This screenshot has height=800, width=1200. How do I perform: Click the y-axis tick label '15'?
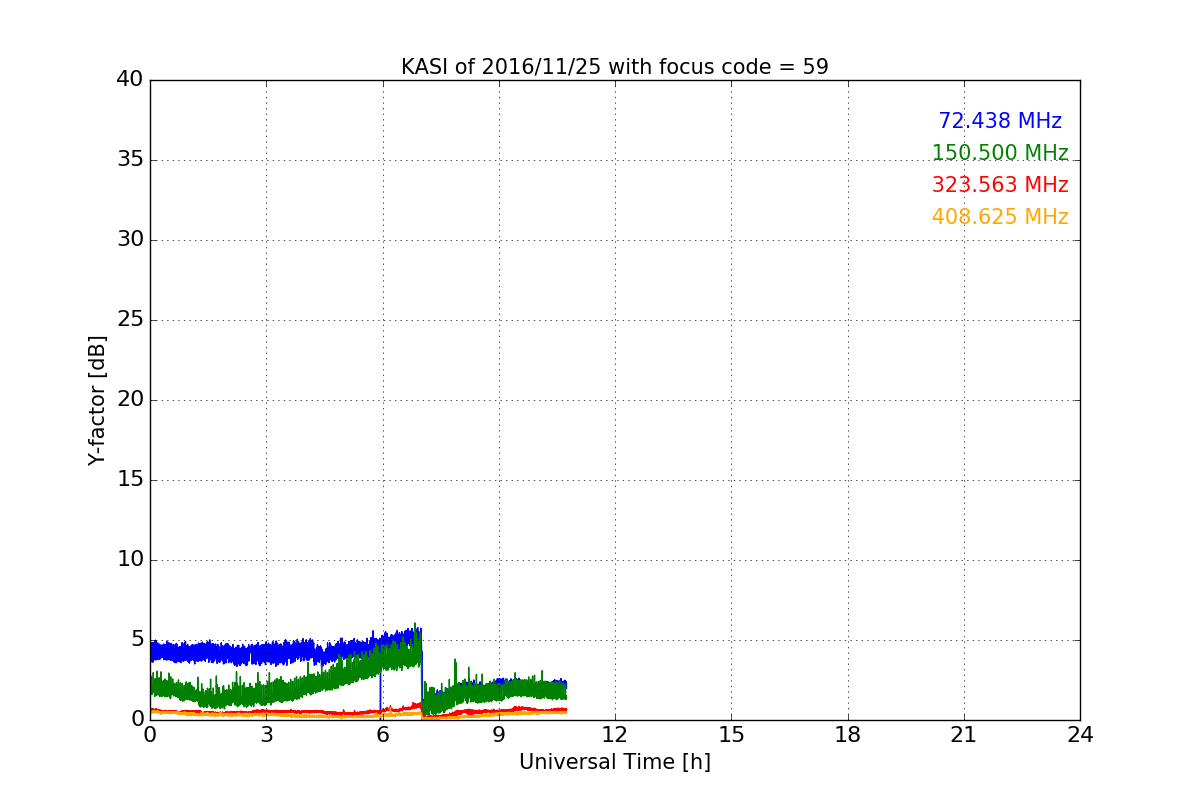[x=130, y=480]
